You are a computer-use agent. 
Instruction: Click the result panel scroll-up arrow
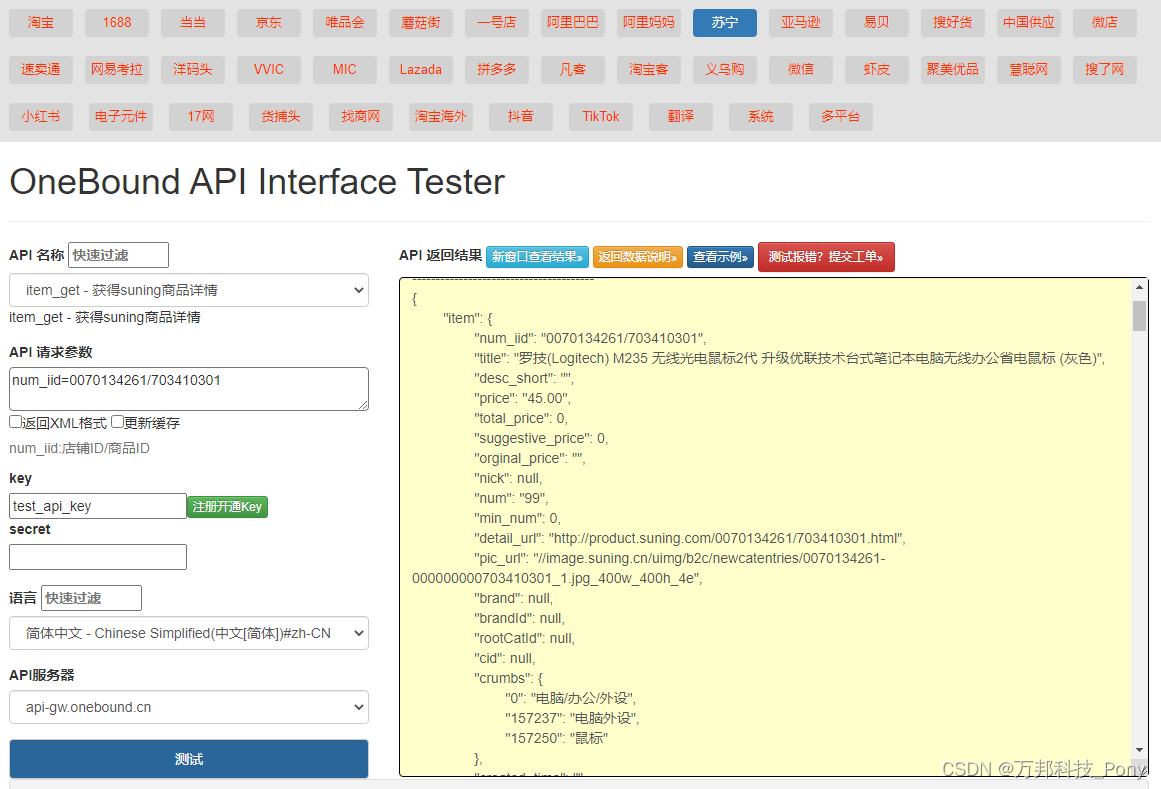[x=1140, y=286]
